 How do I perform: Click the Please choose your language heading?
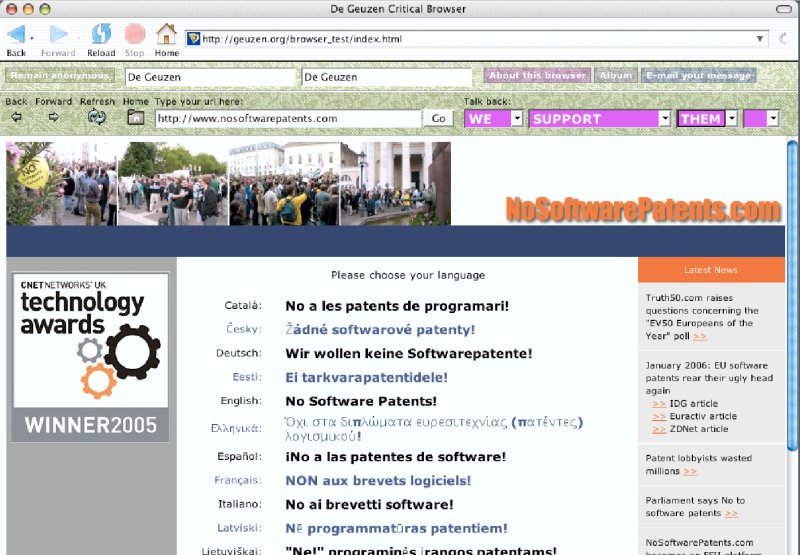click(408, 275)
